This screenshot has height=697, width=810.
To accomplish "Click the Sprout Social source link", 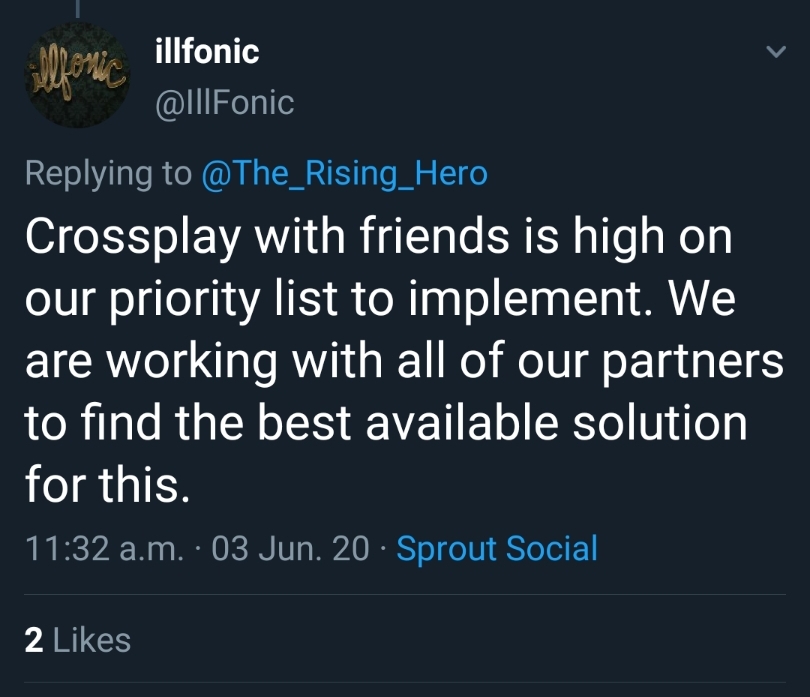I will click(x=497, y=548).
